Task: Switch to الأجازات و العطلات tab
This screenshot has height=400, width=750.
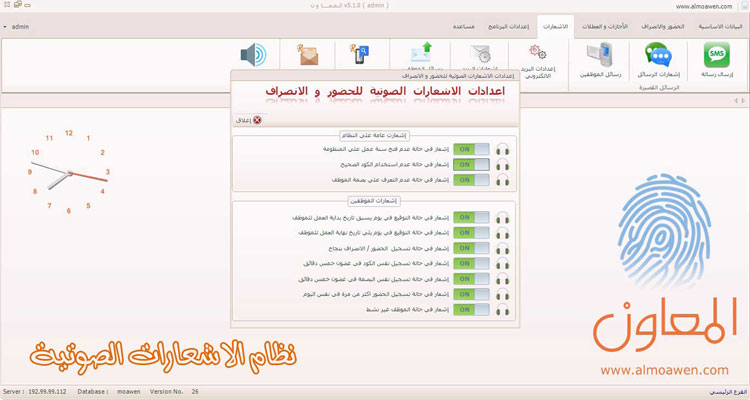Action: [x=605, y=27]
